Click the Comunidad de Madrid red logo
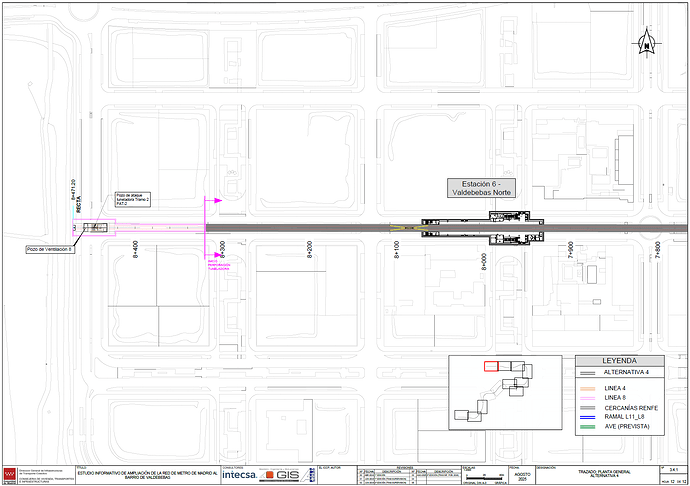Image resolution: width=690 pixels, height=486 pixels. (x=10, y=474)
